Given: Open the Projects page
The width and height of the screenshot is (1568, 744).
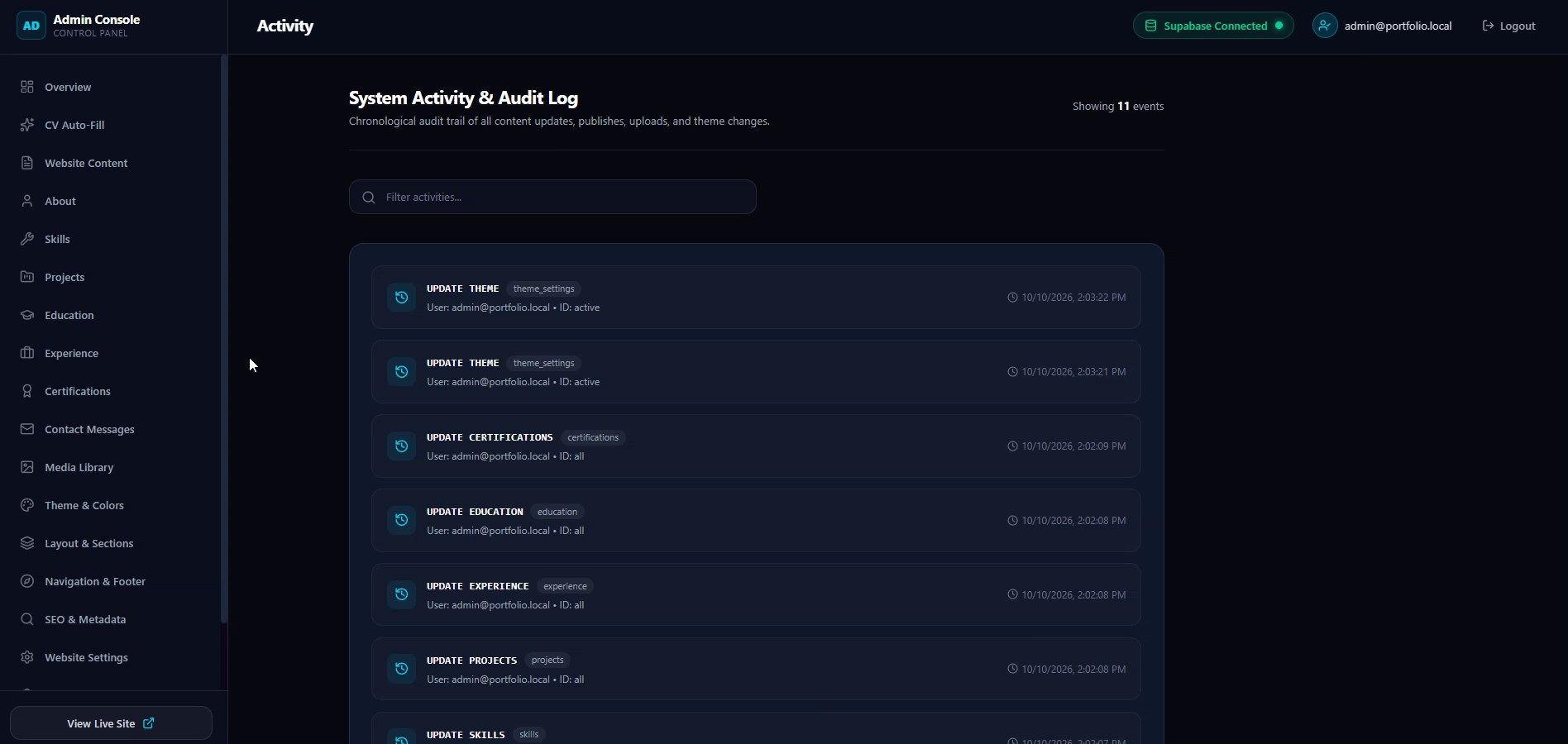Looking at the screenshot, I should [x=112, y=277].
